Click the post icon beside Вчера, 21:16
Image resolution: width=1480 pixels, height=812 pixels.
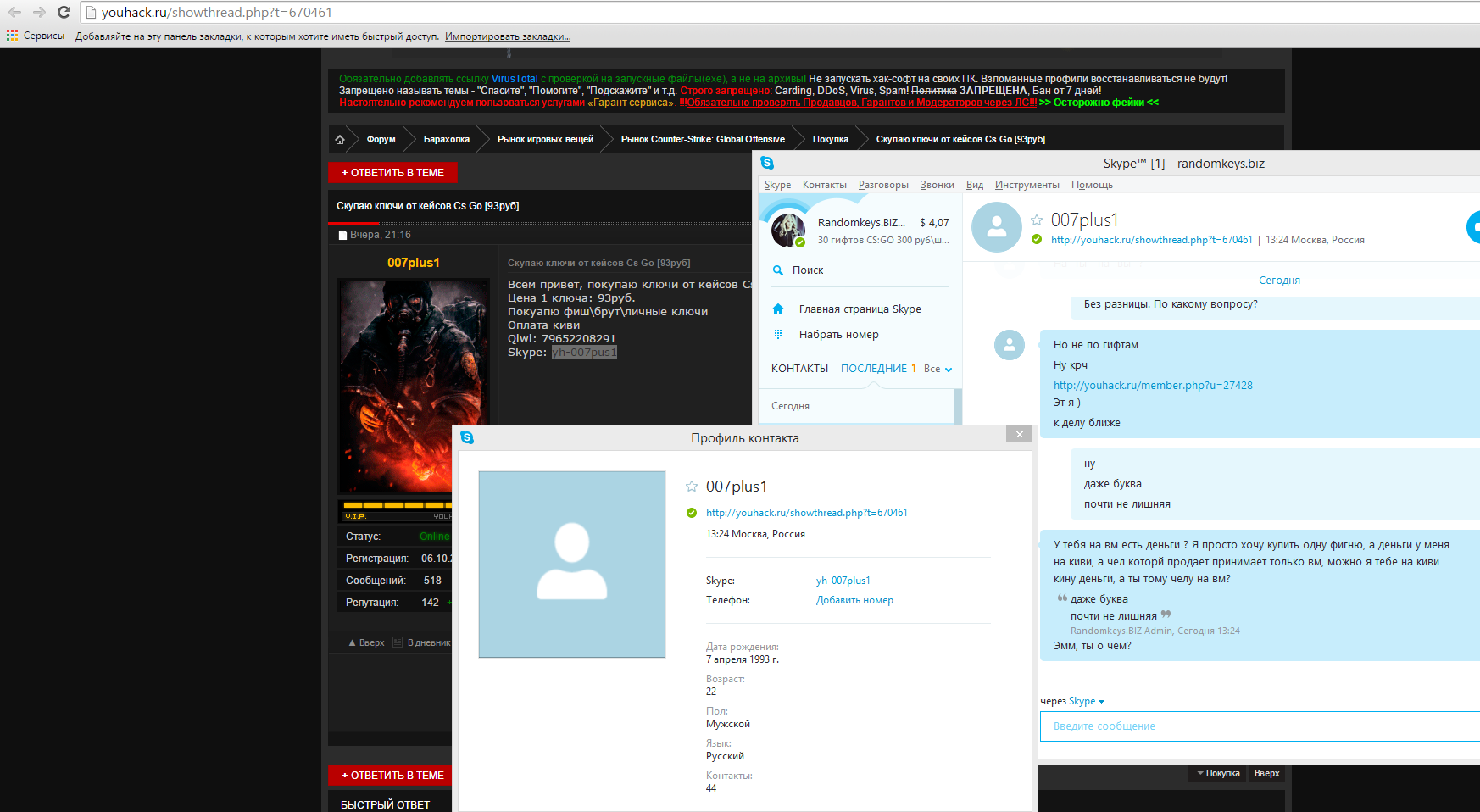point(342,235)
